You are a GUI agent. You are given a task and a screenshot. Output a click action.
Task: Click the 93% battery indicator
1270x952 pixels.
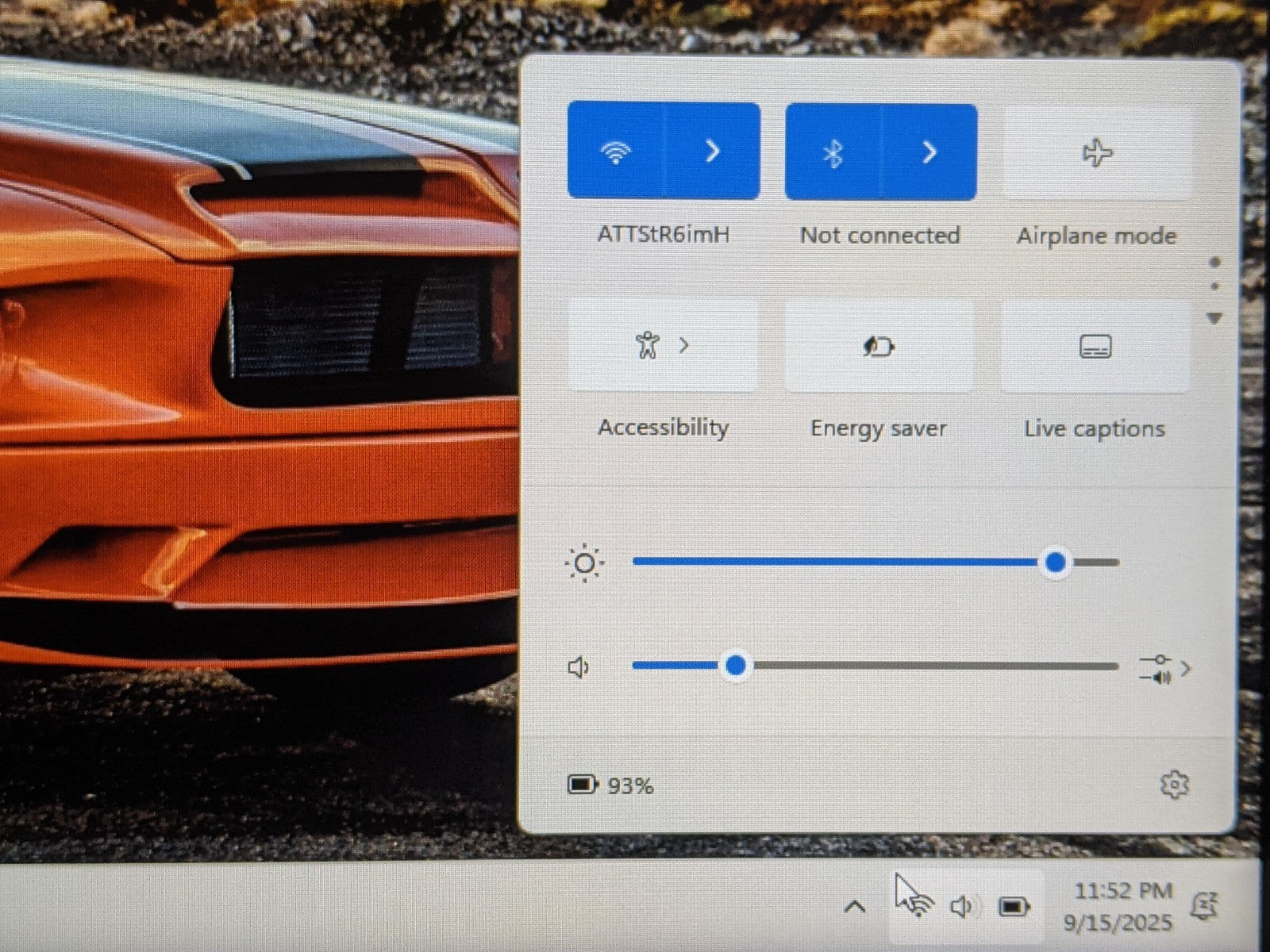click(610, 785)
